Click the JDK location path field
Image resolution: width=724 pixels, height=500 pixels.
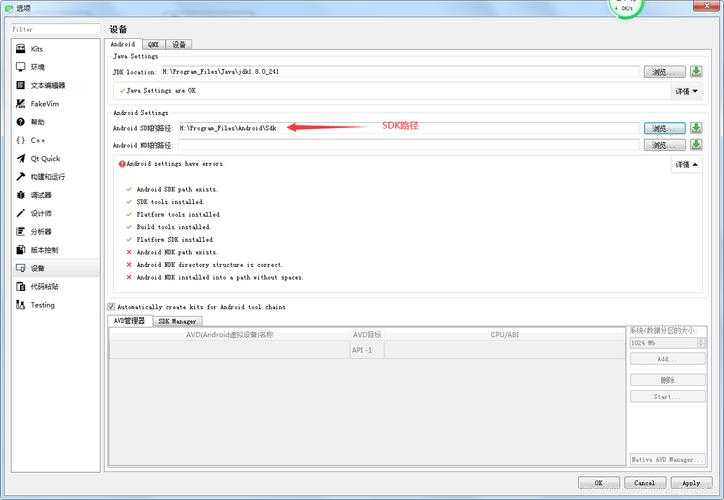(400, 72)
